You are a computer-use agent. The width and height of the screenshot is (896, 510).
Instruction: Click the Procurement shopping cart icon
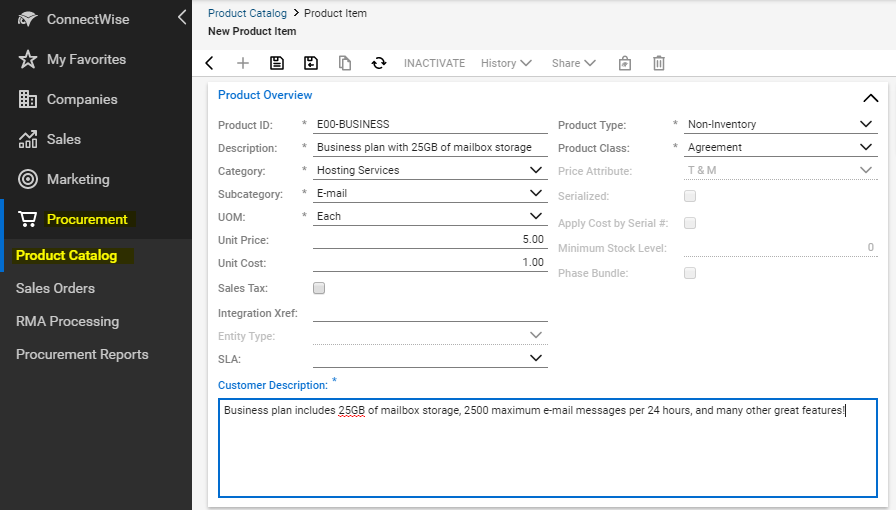coord(27,219)
